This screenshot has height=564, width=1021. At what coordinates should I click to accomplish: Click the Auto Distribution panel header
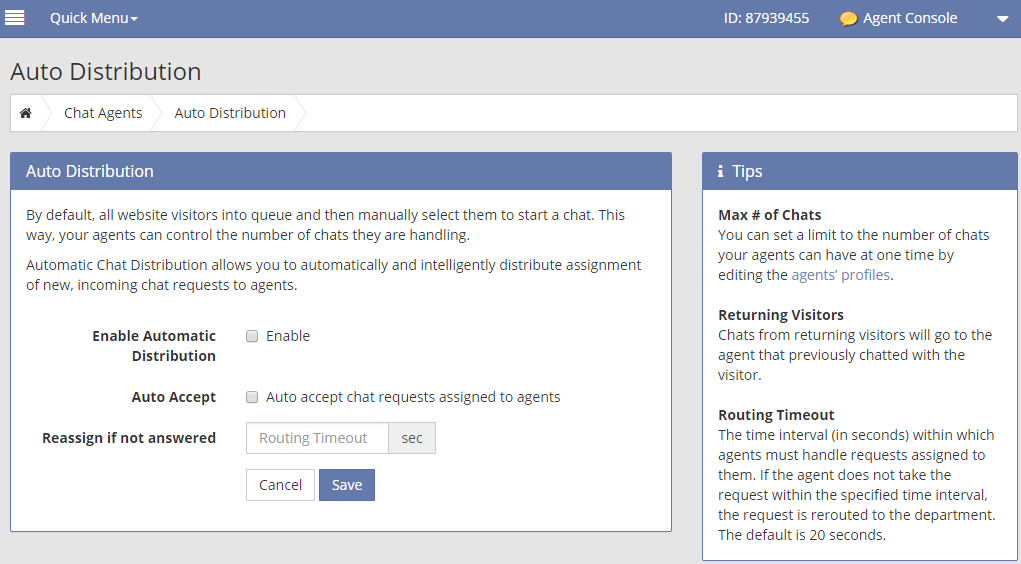coord(90,171)
